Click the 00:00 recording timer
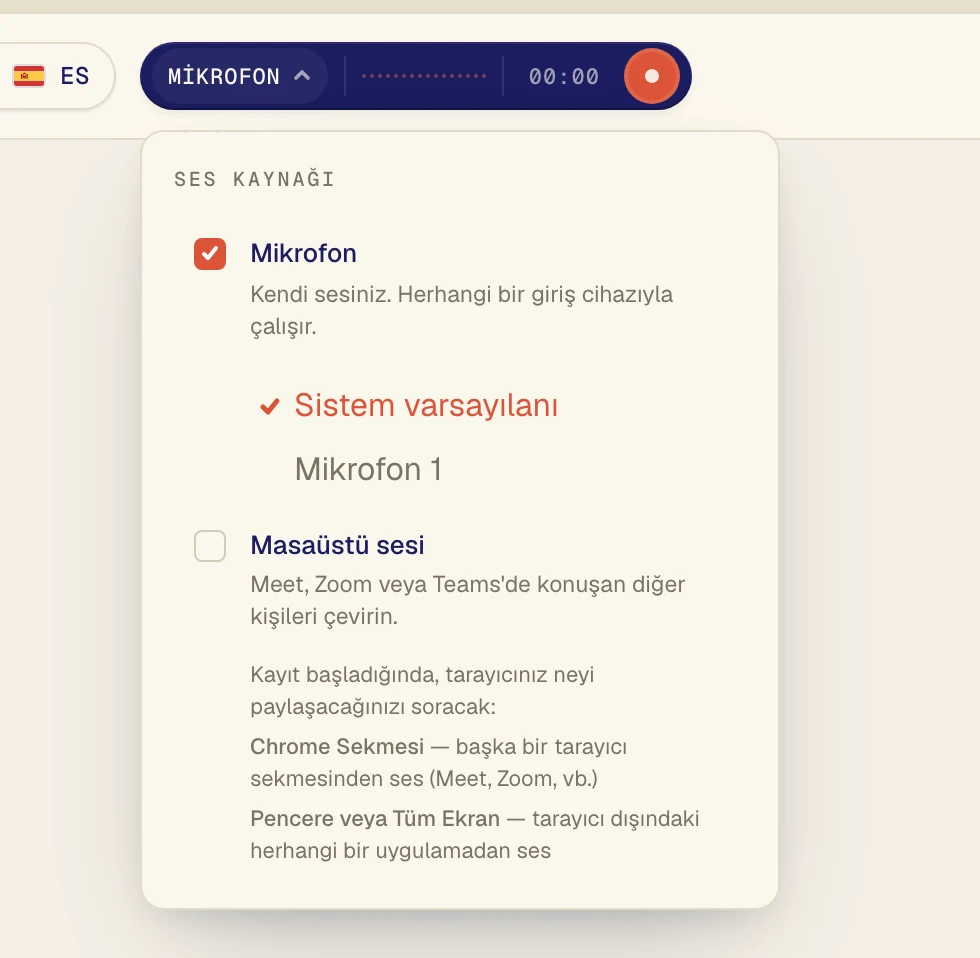The width and height of the screenshot is (980, 958). (x=564, y=76)
